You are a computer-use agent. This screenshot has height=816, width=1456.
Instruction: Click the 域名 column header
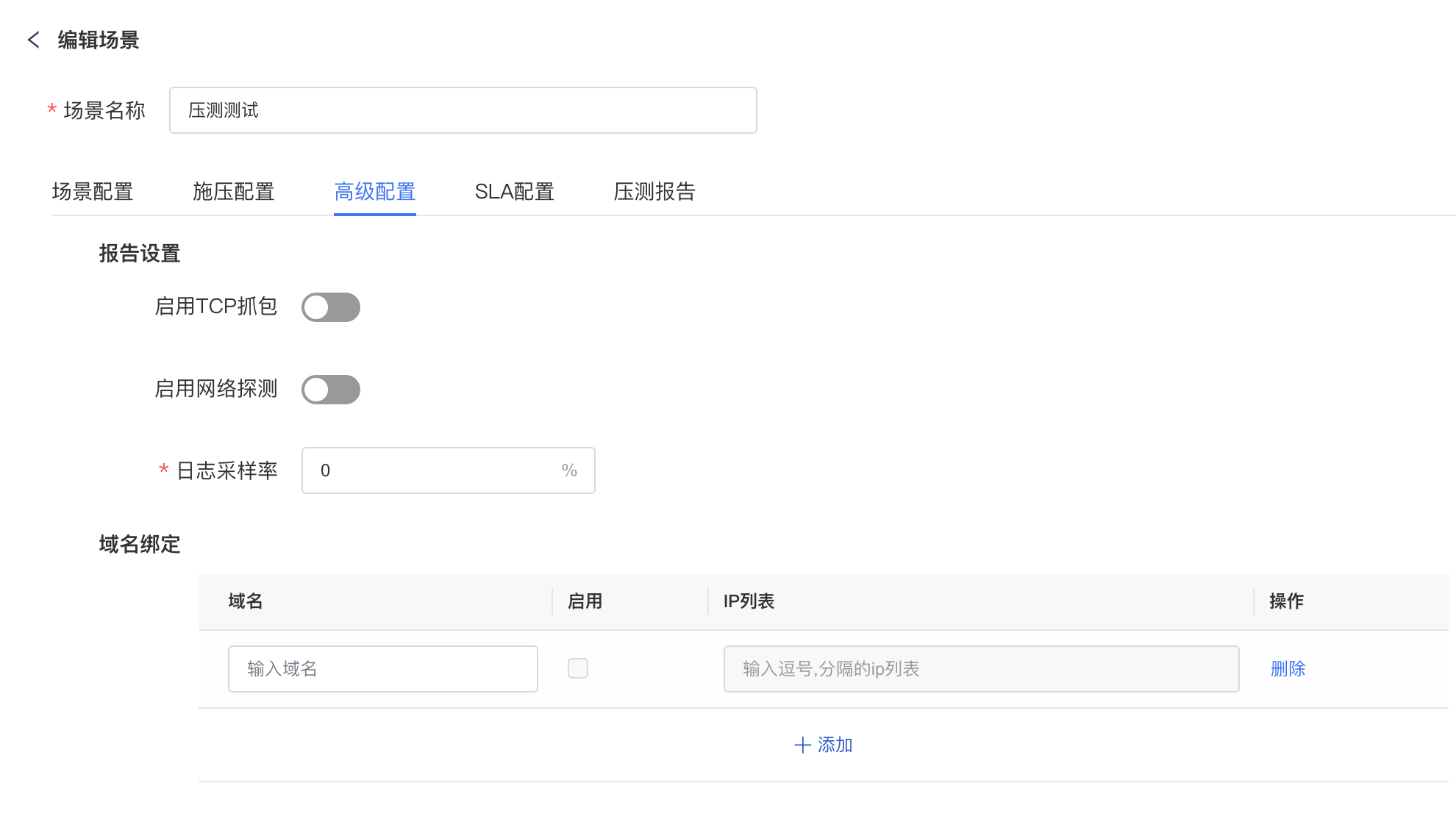tap(246, 601)
